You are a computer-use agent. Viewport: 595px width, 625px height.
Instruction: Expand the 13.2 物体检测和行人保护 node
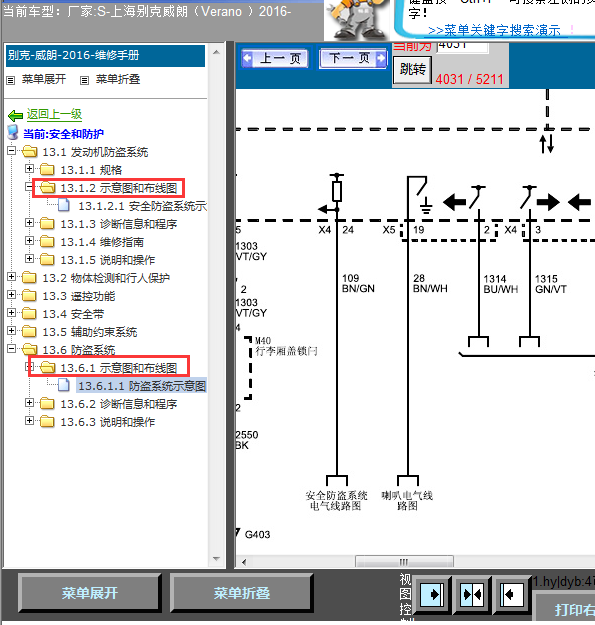(11, 276)
